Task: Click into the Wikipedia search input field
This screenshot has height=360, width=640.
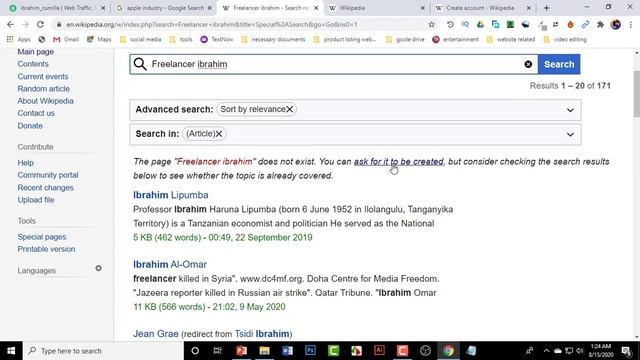Action: [335, 64]
